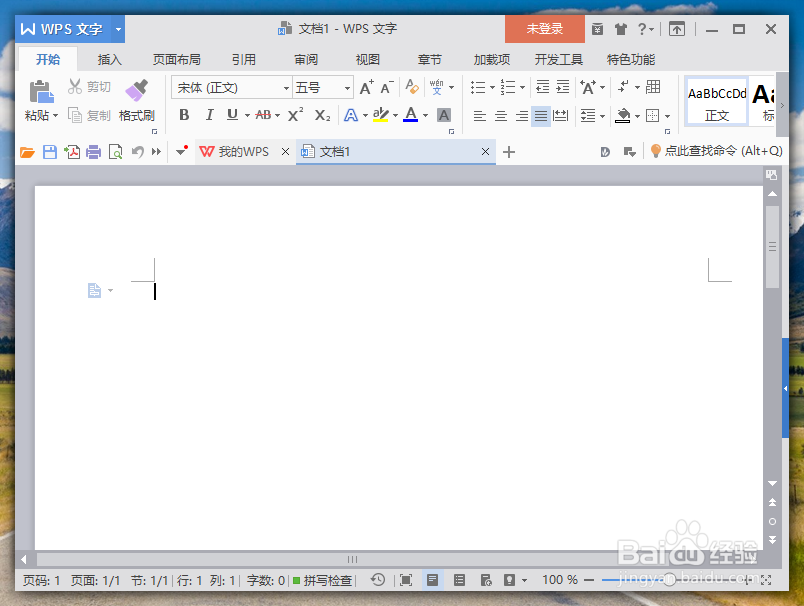The width and height of the screenshot is (804, 606).
Task: Increase font size with the A+ icon
Action: pyautogui.click(x=366, y=87)
